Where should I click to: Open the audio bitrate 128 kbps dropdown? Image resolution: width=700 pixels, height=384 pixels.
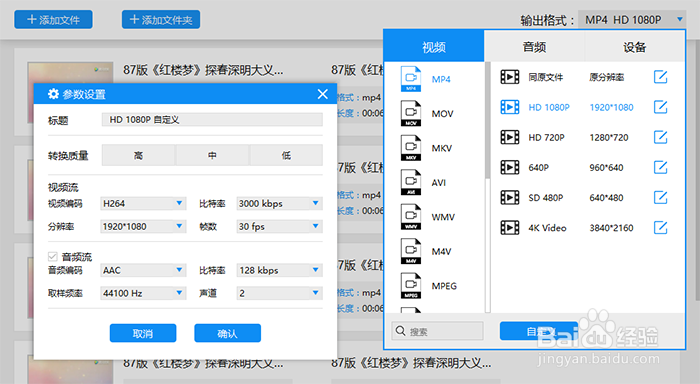click(x=279, y=270)
